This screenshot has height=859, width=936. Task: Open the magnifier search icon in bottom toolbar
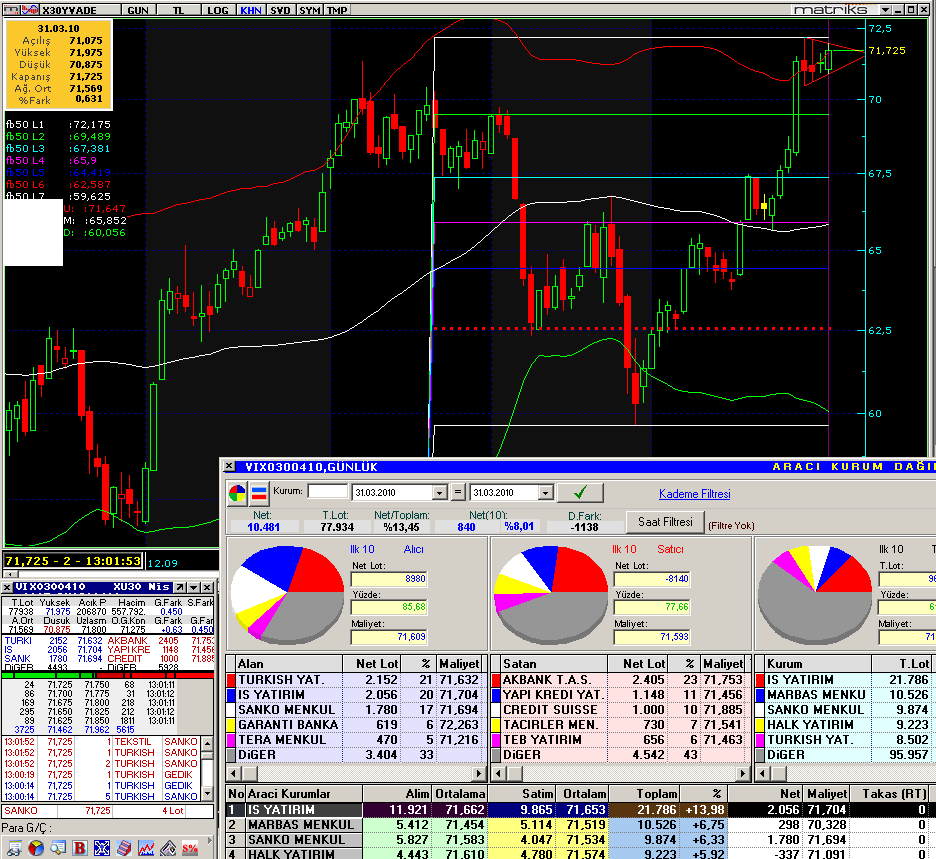(58, 848)
